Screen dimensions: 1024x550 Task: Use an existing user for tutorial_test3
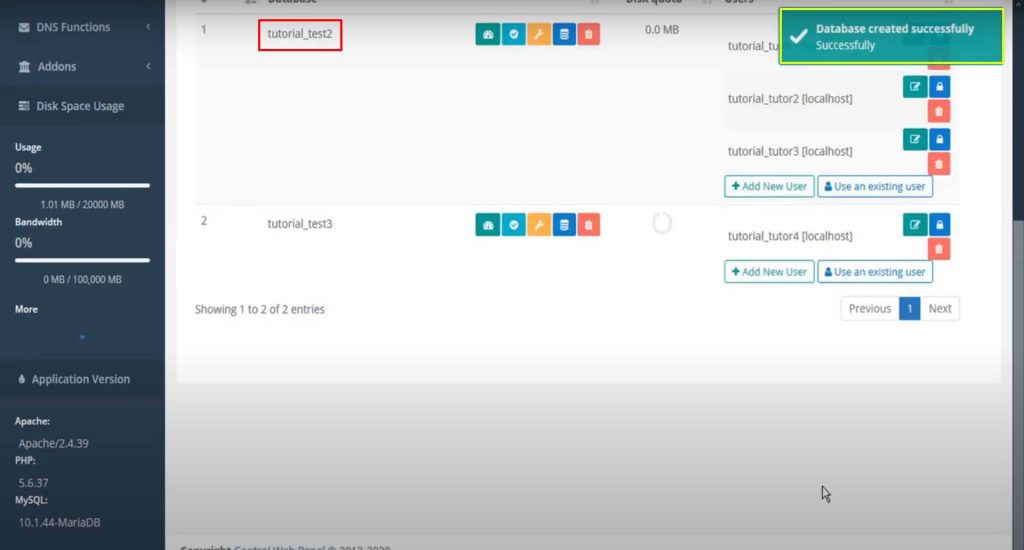(874, 272)
